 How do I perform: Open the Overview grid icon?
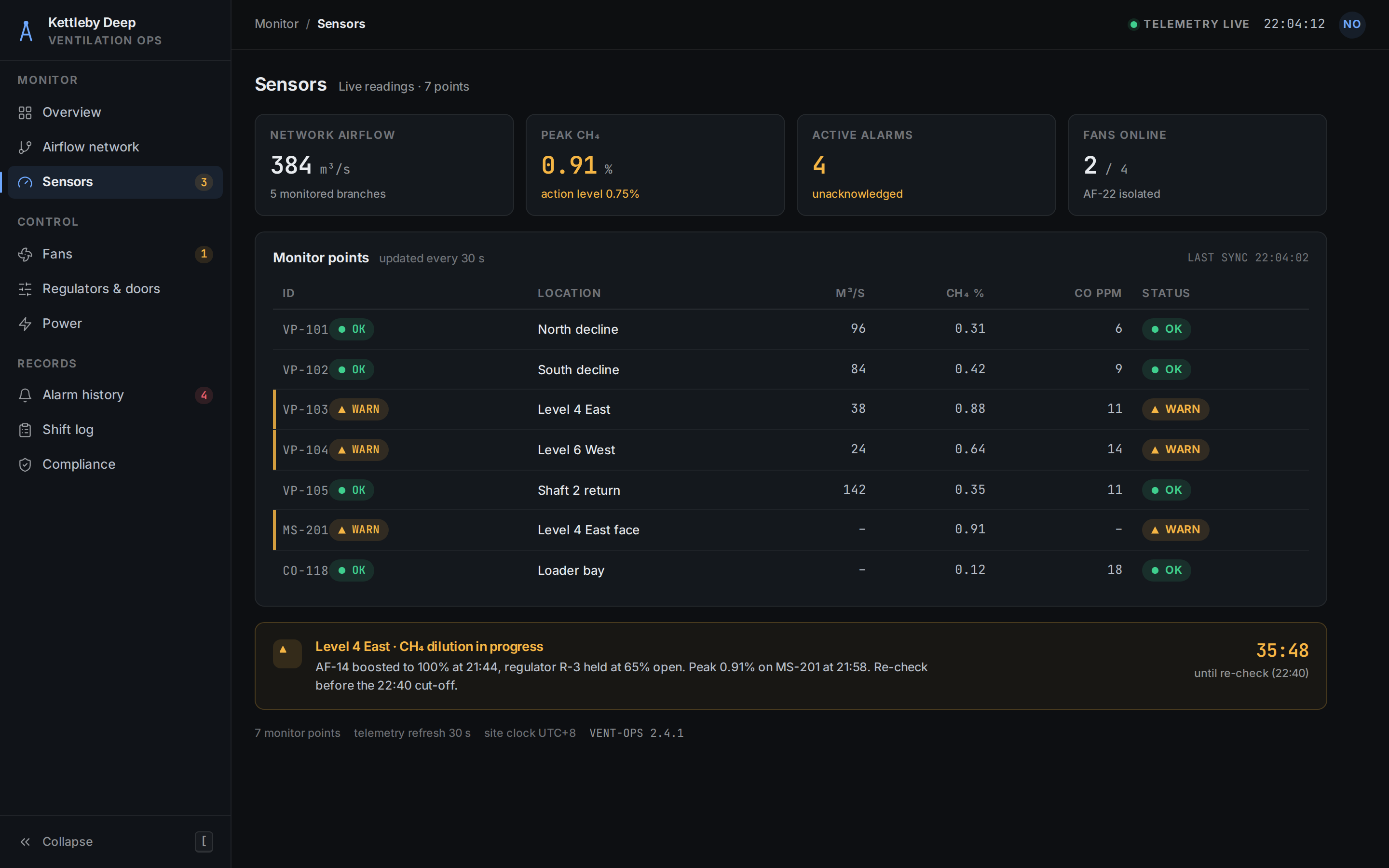[25, 112]
